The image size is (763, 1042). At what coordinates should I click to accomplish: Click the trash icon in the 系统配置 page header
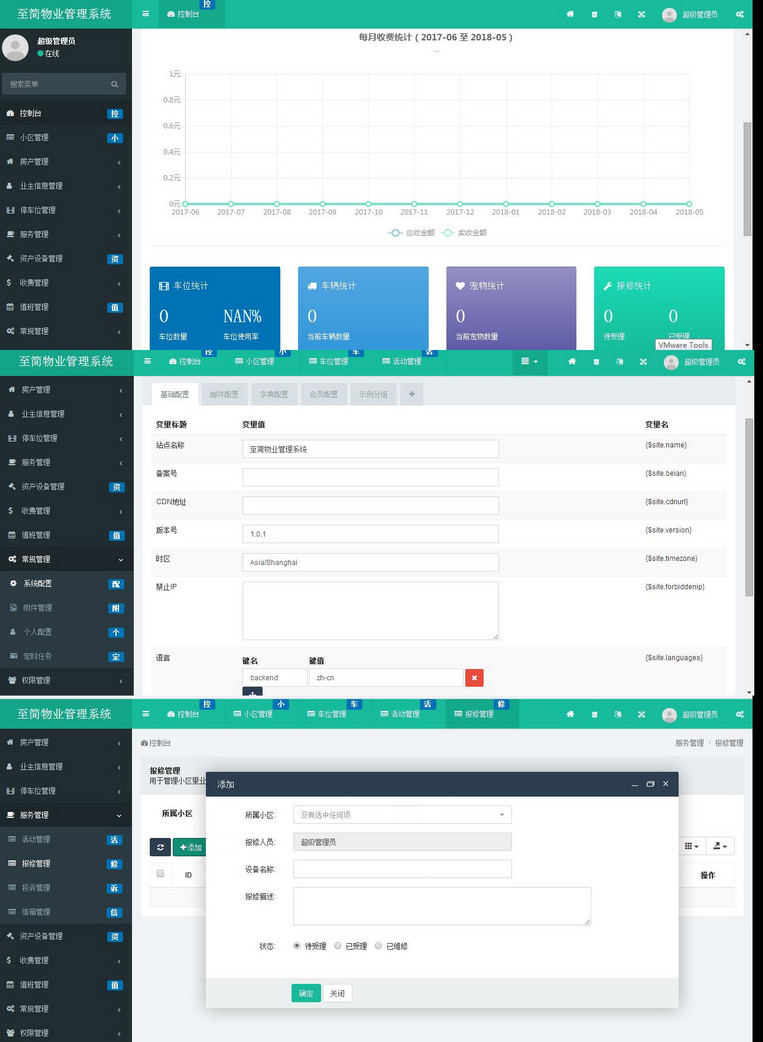point(596,362)
